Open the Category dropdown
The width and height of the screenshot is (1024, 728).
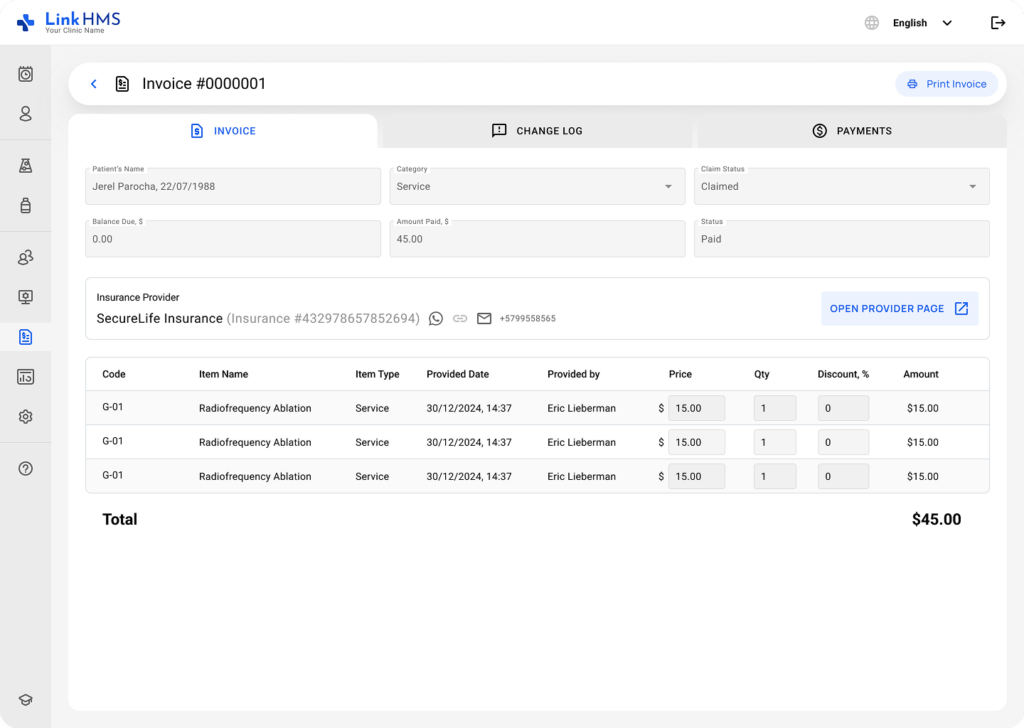click(537, 186)
